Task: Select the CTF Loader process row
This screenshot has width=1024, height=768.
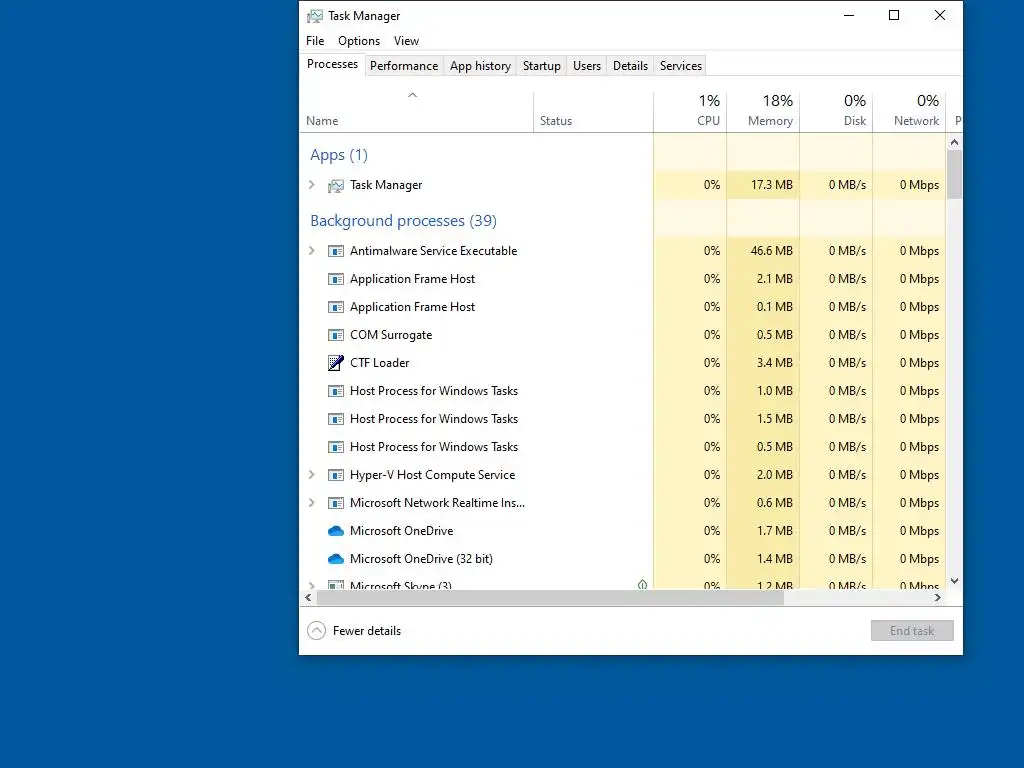Action: (622, 363)
